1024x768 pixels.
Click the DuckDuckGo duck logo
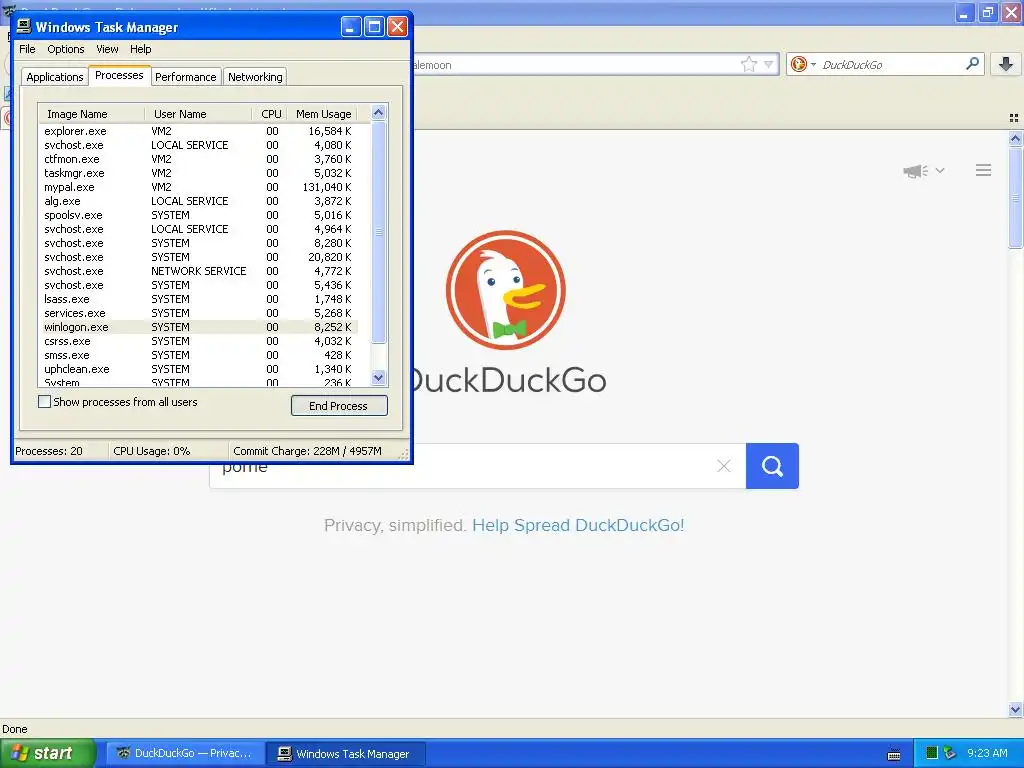pyautogui.click(x=505, y=289)
